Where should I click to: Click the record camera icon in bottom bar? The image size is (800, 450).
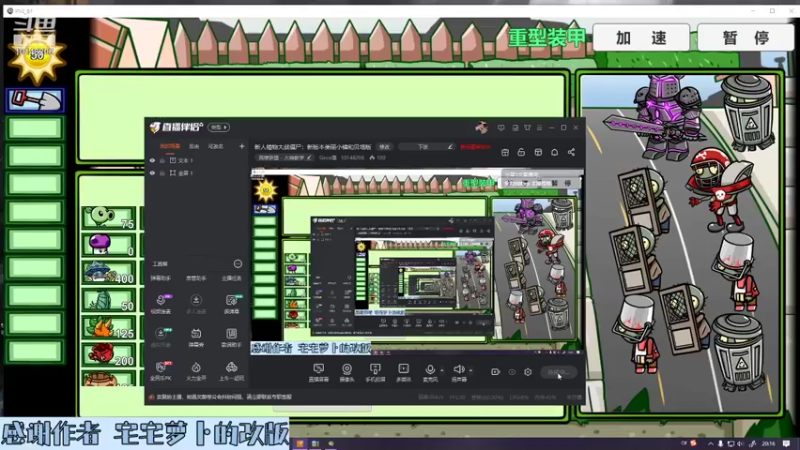click(495, 372)
